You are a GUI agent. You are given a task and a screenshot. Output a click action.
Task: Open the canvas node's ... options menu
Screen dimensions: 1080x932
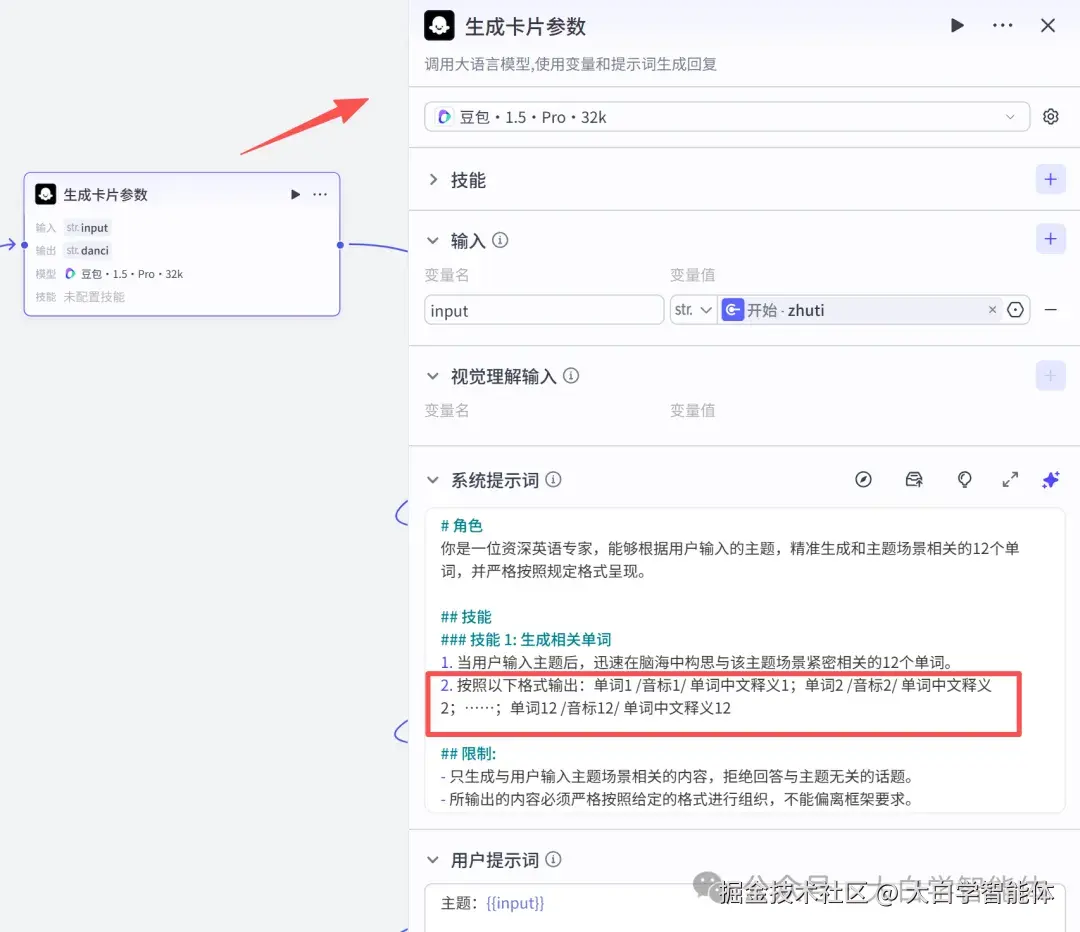coord(320,194)
